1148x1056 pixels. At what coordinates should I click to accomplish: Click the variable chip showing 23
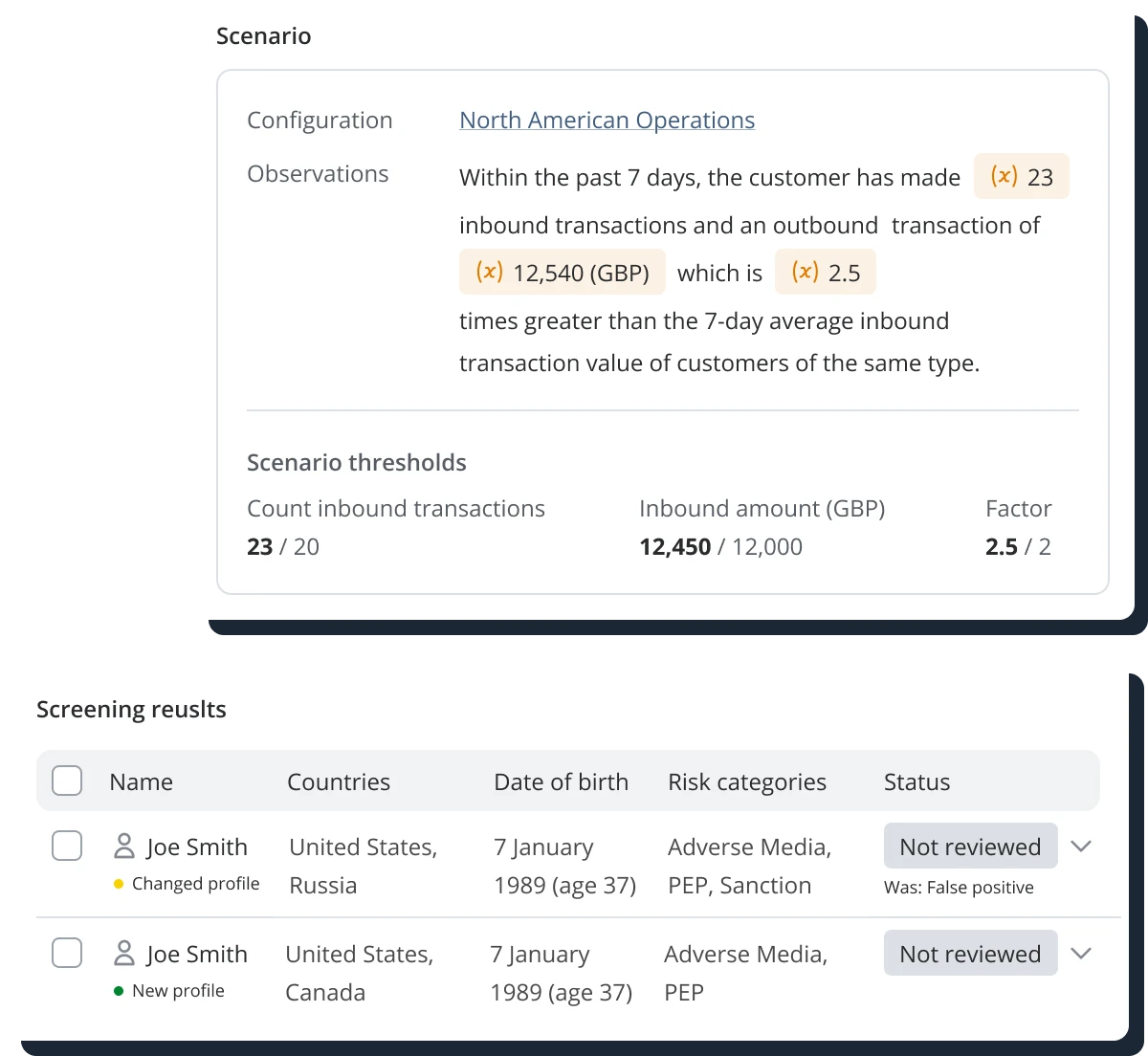(x=1021, y=177)
